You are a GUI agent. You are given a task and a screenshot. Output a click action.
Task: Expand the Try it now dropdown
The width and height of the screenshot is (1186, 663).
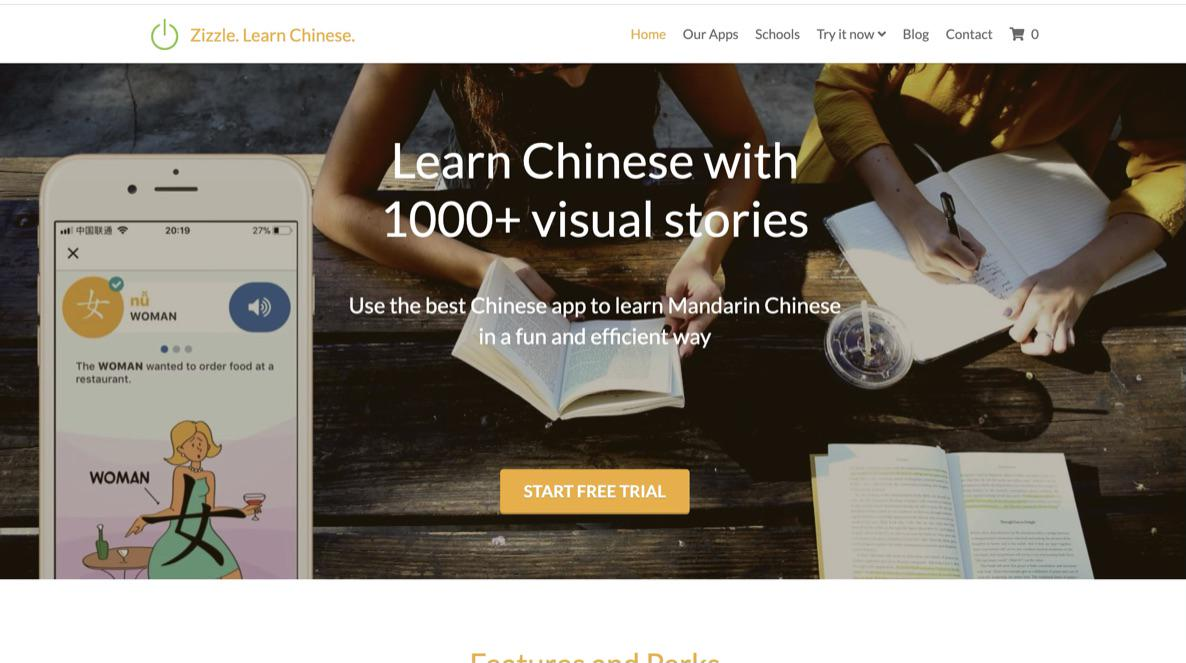pyautogui.click(x=851, y=34)
